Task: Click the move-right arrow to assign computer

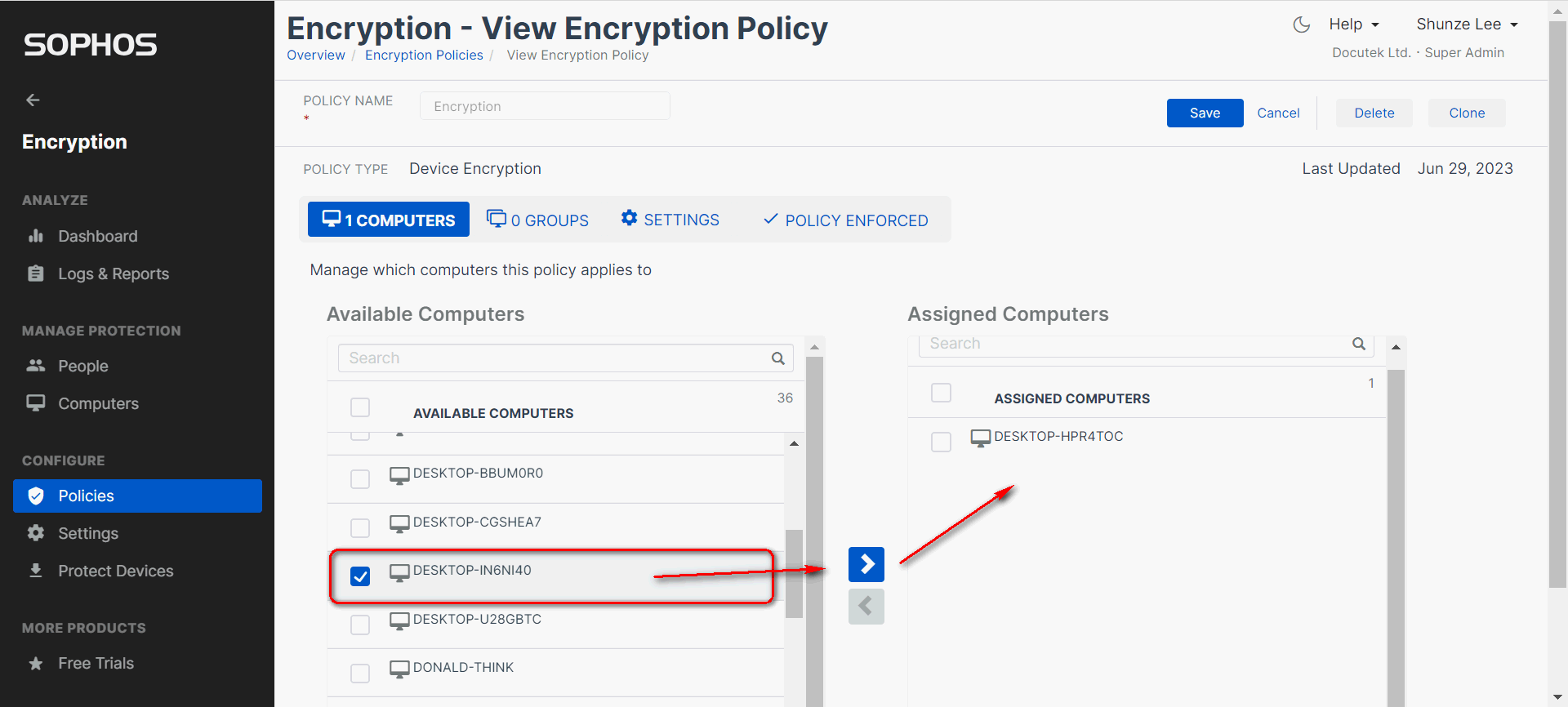Action: tap(866, 564)
